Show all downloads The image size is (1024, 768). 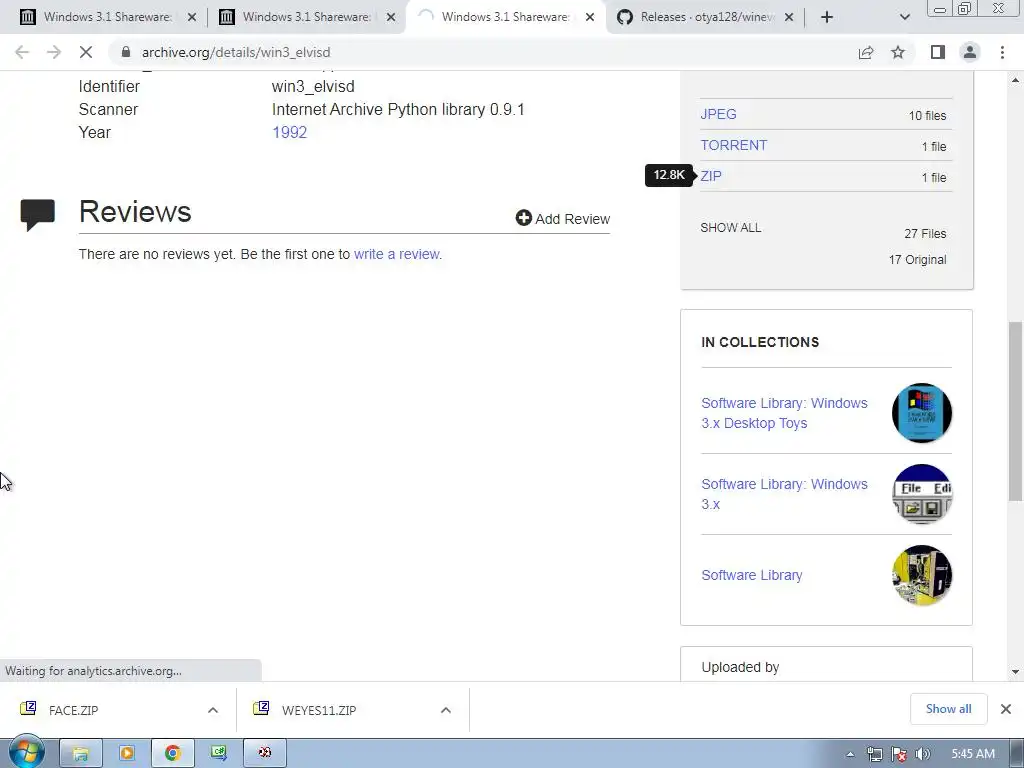click(948, 709)
